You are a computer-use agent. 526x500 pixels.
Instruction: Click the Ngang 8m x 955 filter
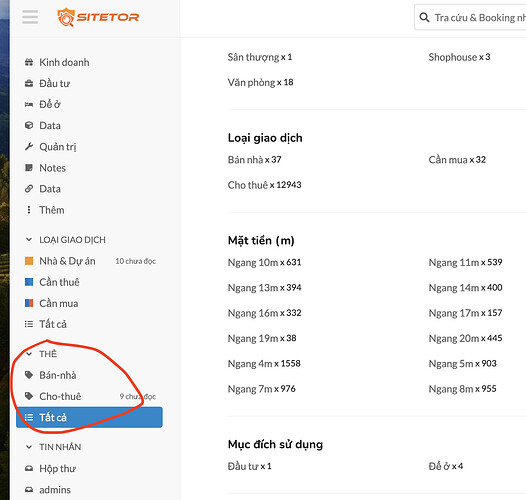(463, 389)
